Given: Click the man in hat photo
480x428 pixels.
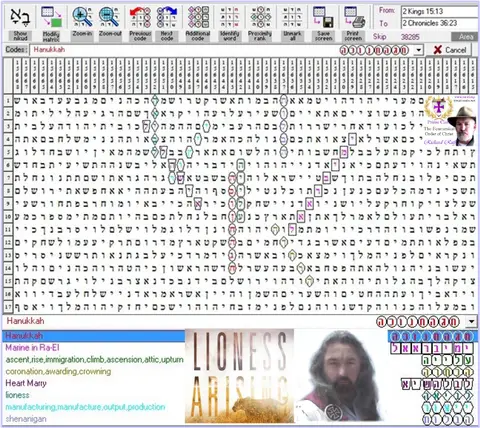Looking at the screenshot, I should (462, 126).
